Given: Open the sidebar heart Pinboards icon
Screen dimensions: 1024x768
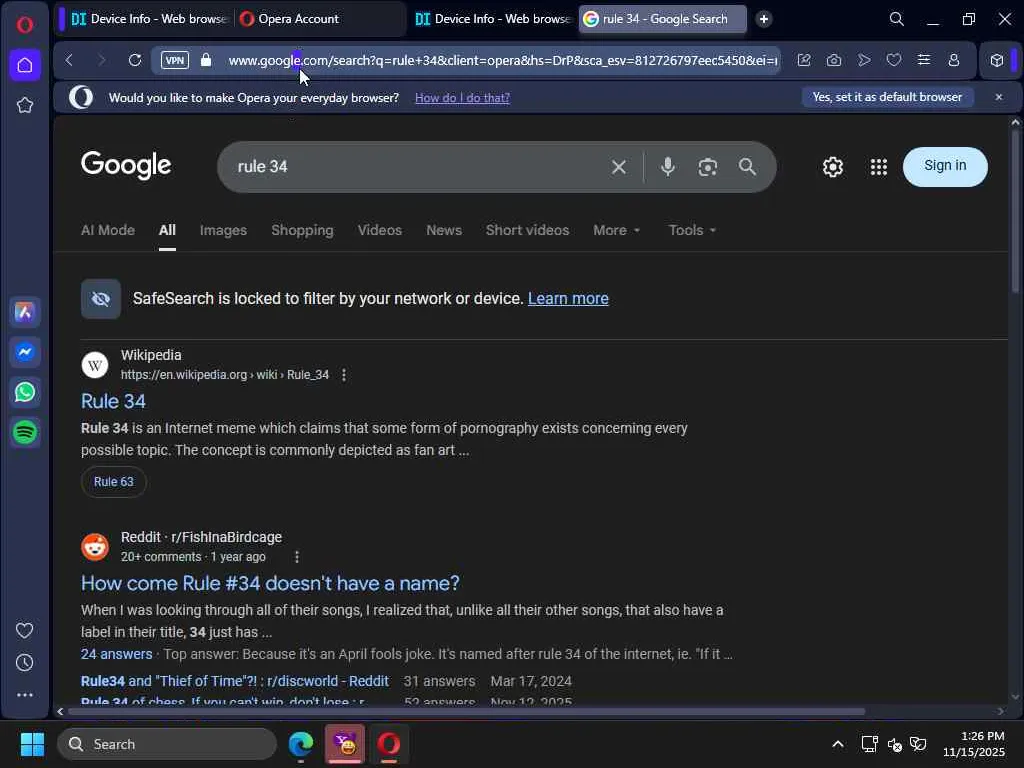Looking at the screenshot, I should coord(25,630).
